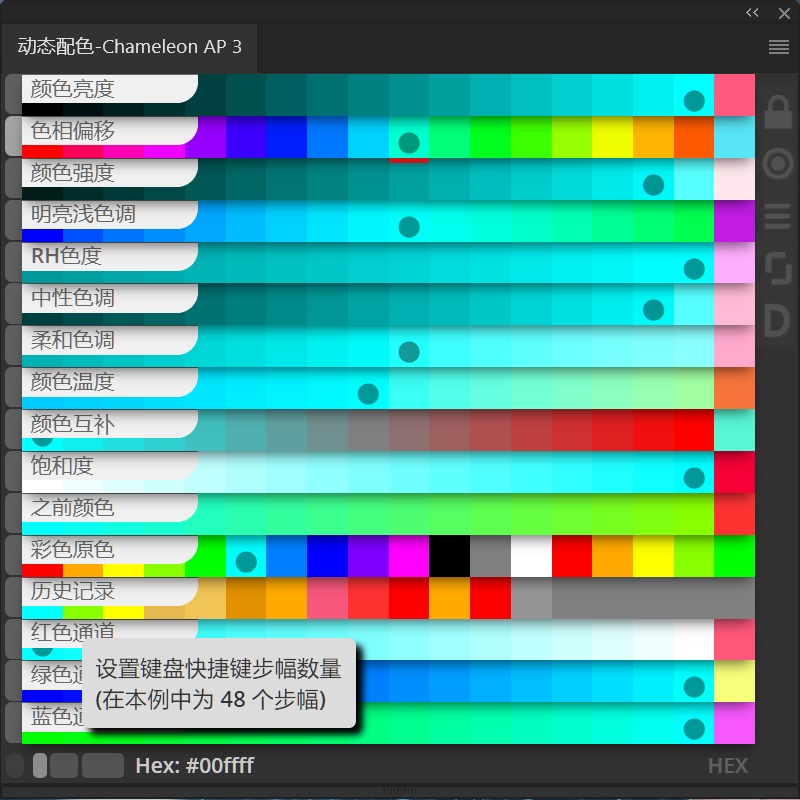Click the 历史记录 row label
Screen dimensions: 800x800
point(72,591)
